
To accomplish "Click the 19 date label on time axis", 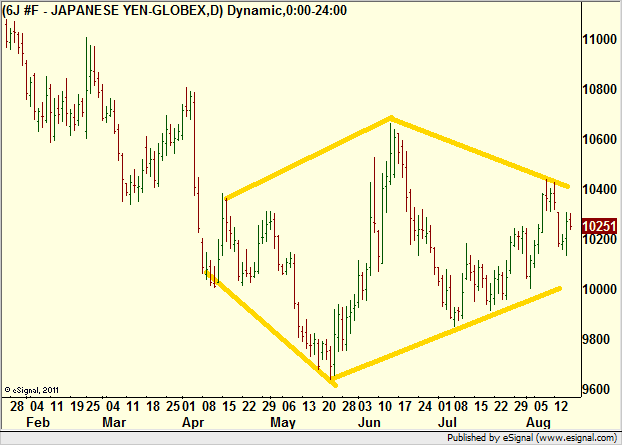I will point(76,407).
